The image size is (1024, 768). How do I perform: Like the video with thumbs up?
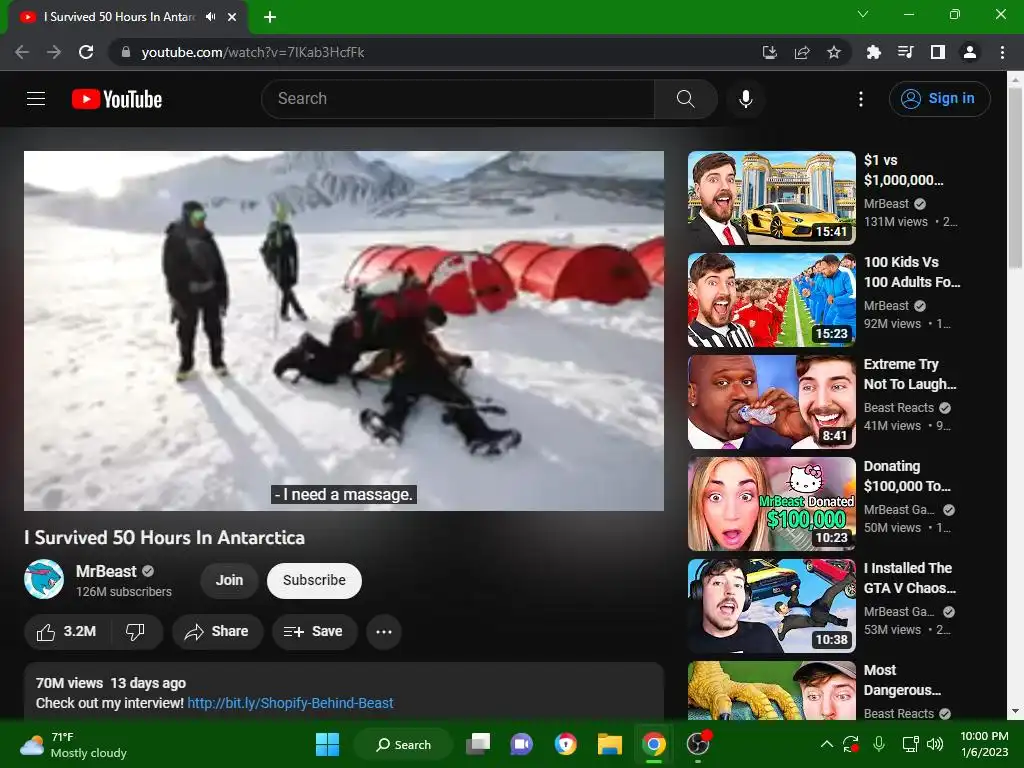coord(67,632)
